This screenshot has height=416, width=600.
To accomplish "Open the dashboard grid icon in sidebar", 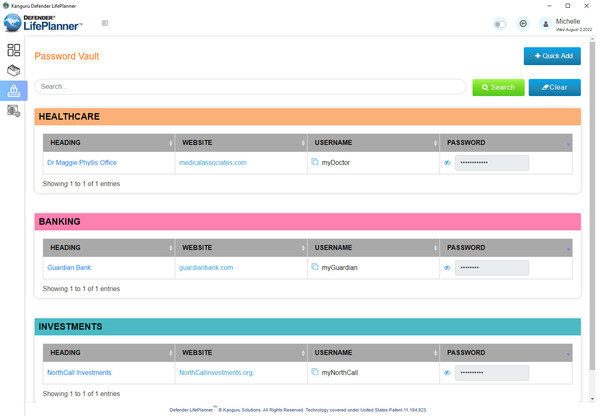I will (14, 50).
